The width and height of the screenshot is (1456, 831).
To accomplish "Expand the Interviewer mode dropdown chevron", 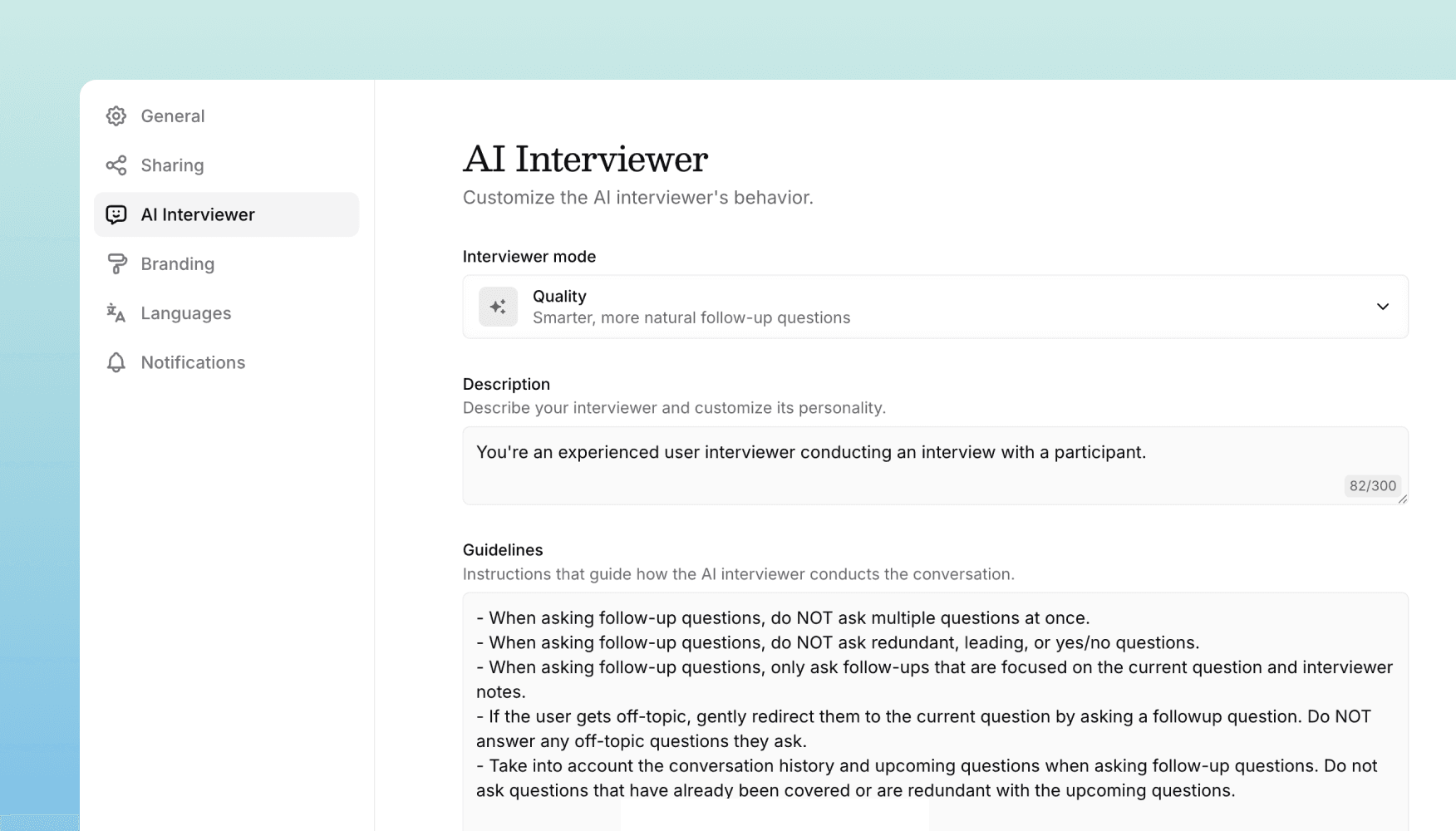I will pyautogui.click(x=1383, y=307).
